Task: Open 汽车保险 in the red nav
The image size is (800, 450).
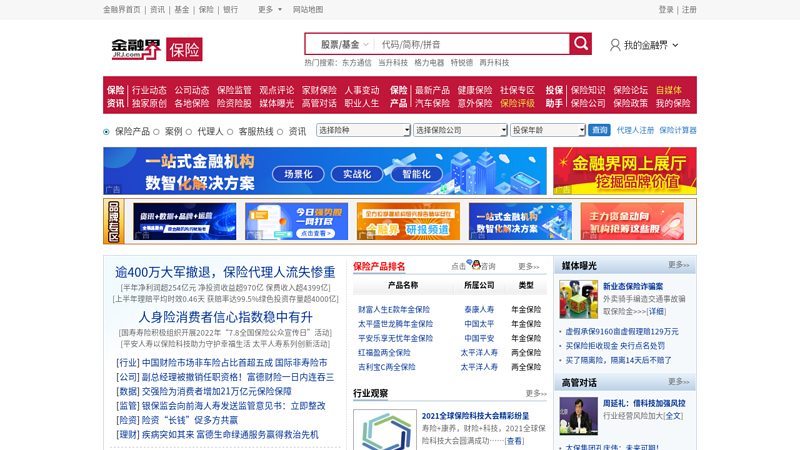Action: tap(432, 103)
